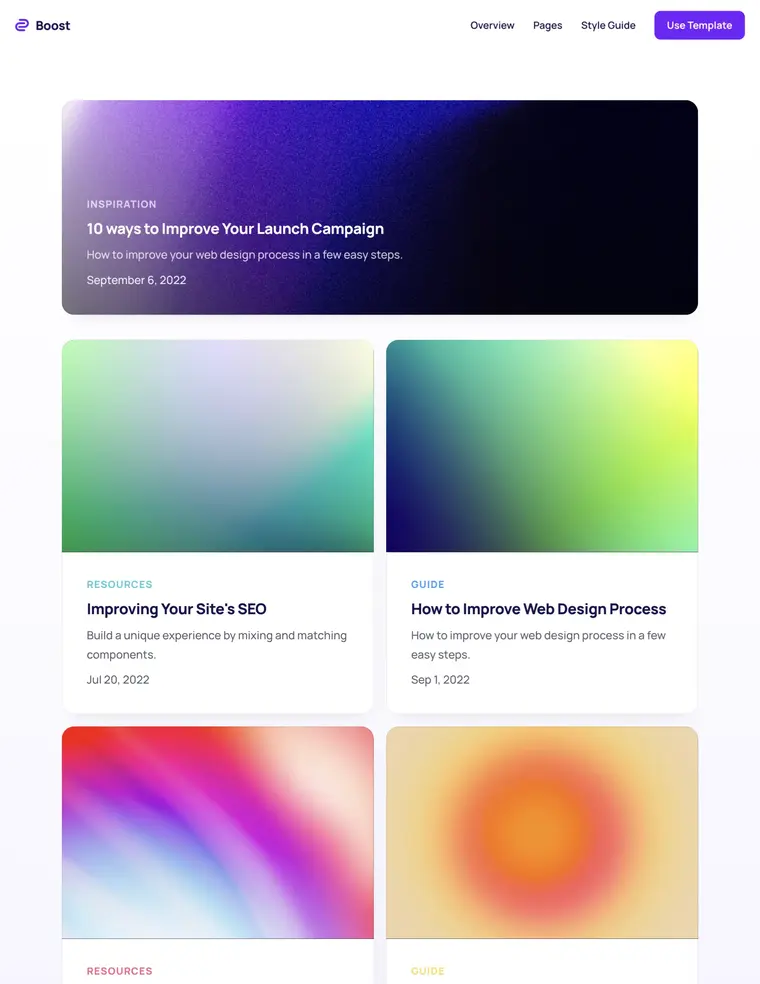Click the Use Template button

coord(699,25)
